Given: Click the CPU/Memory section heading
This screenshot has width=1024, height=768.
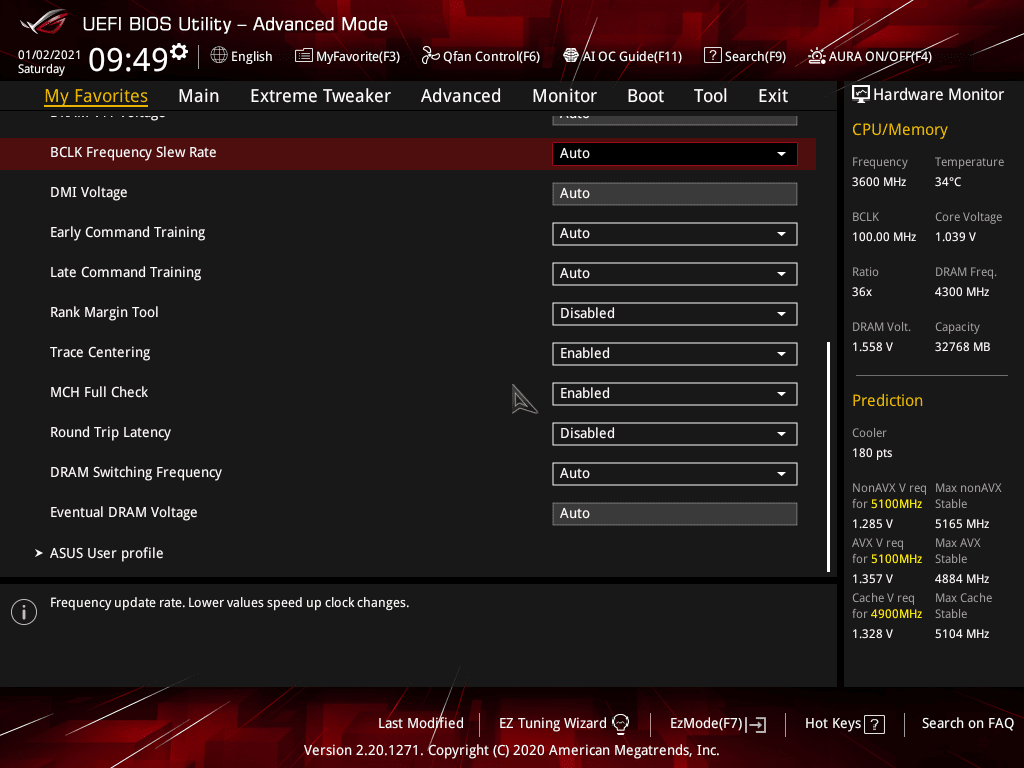Looking at the screenshot, I should pyautogui.click(x=899, y=129).
